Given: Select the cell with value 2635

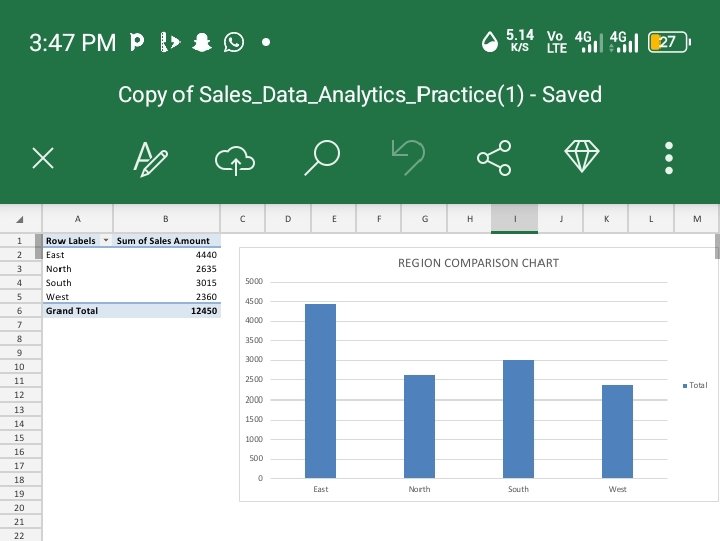Looking at the screenshot, I should click(166, 269).
